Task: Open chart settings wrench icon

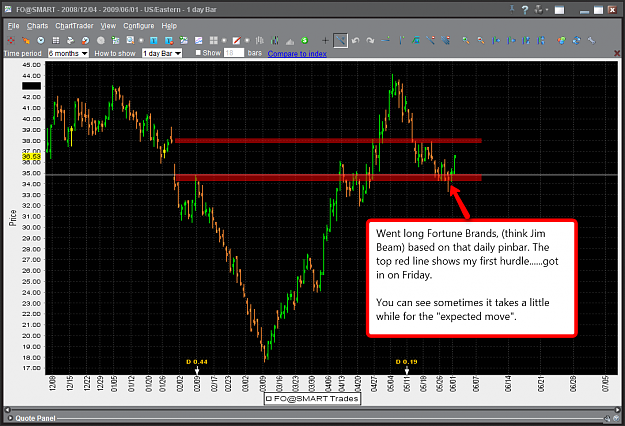Action: click(x=591, y=40)
